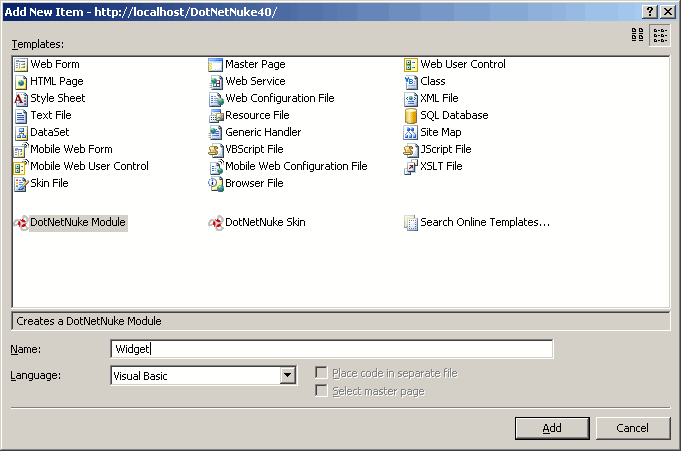Viewport: 681px width, 451px height.
Task: Click the 'Web Configuration File' label text
Action: 280,98
